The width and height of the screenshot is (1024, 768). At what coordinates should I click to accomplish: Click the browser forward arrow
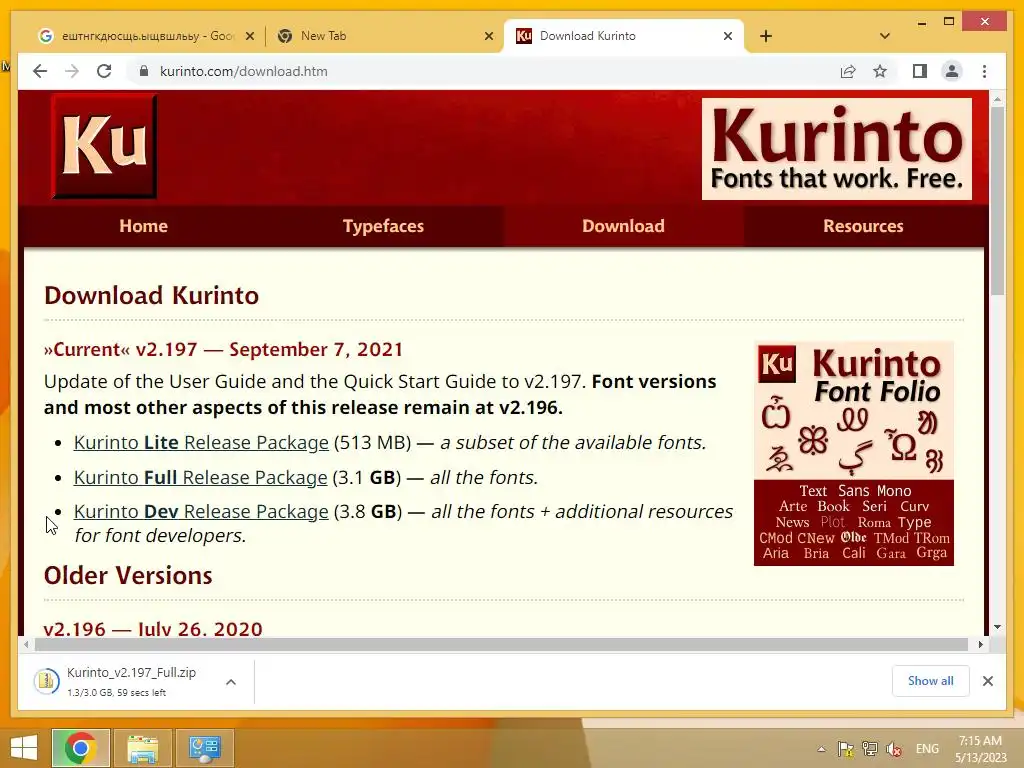click(72, 71)
